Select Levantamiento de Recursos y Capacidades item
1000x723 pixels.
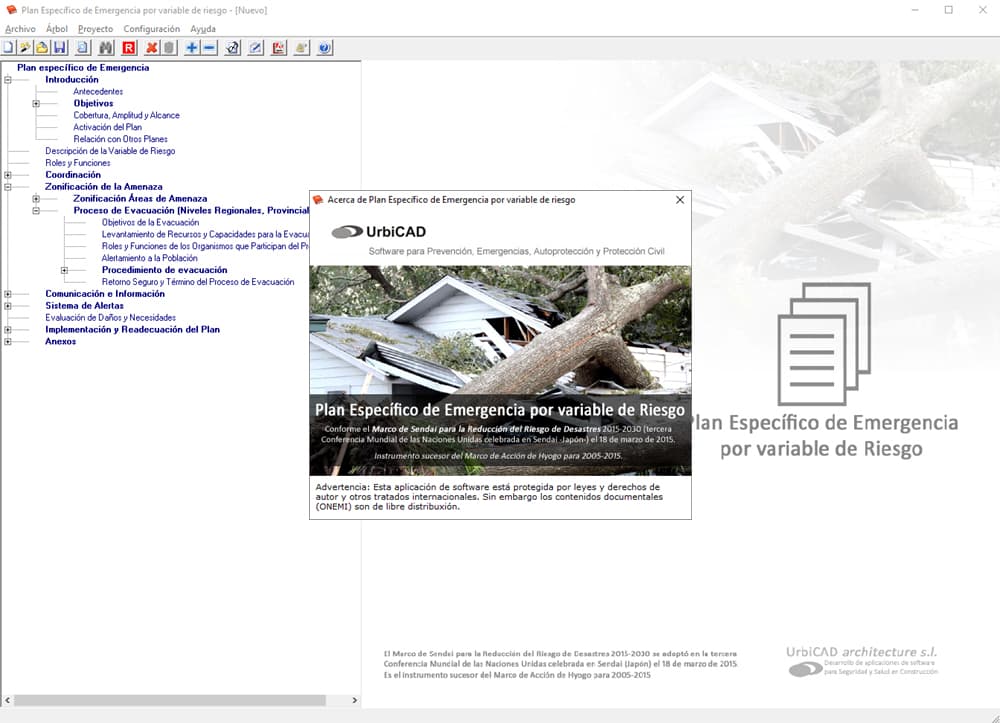pyautogui.click(x=205, y=235)
